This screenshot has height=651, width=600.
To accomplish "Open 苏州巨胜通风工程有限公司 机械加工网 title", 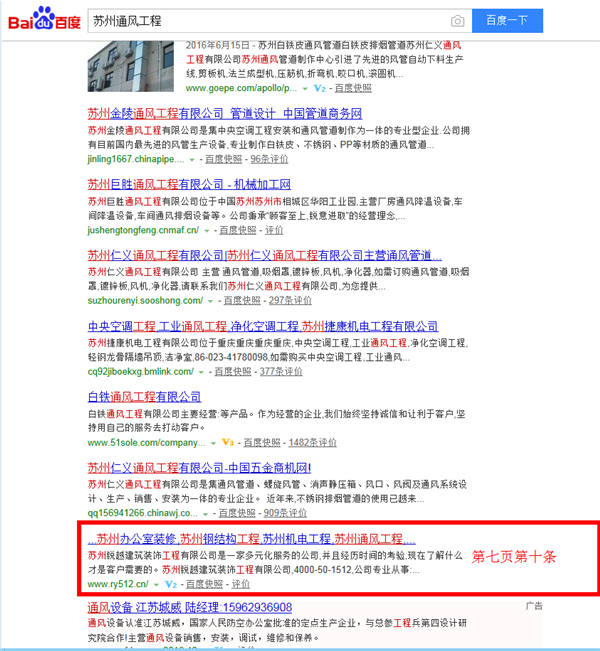I will 189,184.
